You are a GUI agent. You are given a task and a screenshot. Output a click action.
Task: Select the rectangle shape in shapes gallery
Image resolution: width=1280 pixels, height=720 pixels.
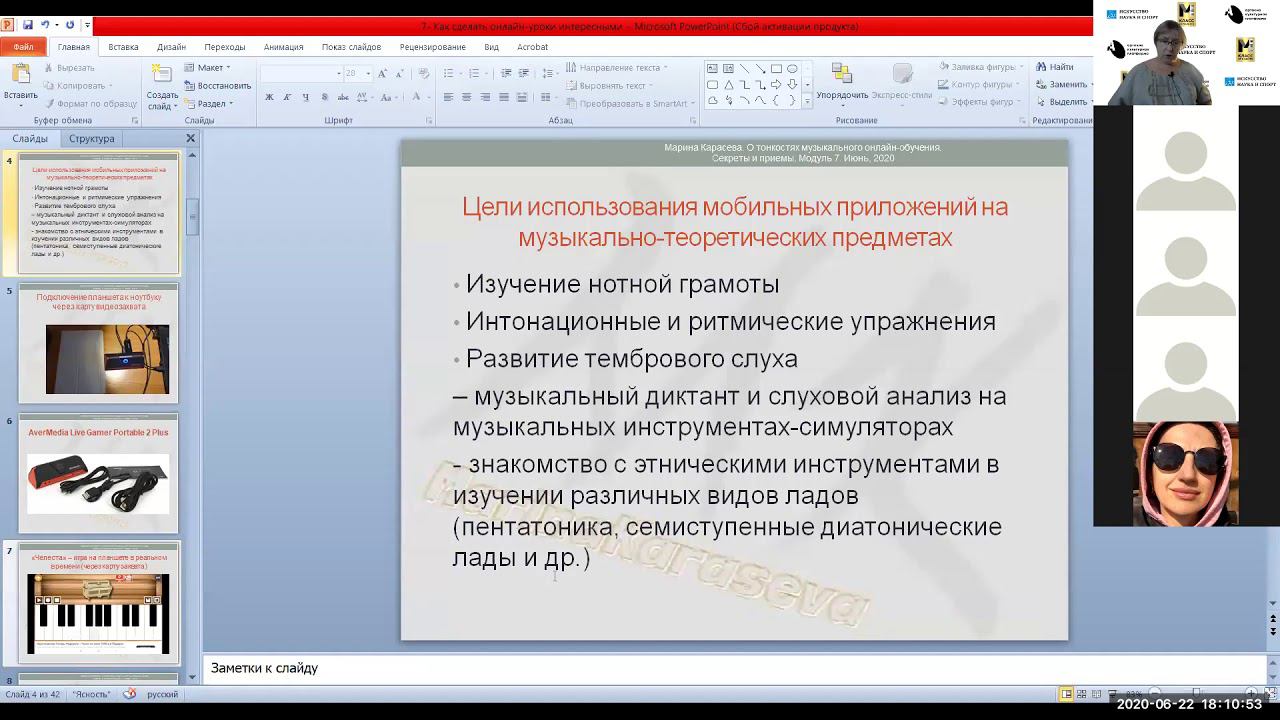pyautogui.click(x=776, y=69)
